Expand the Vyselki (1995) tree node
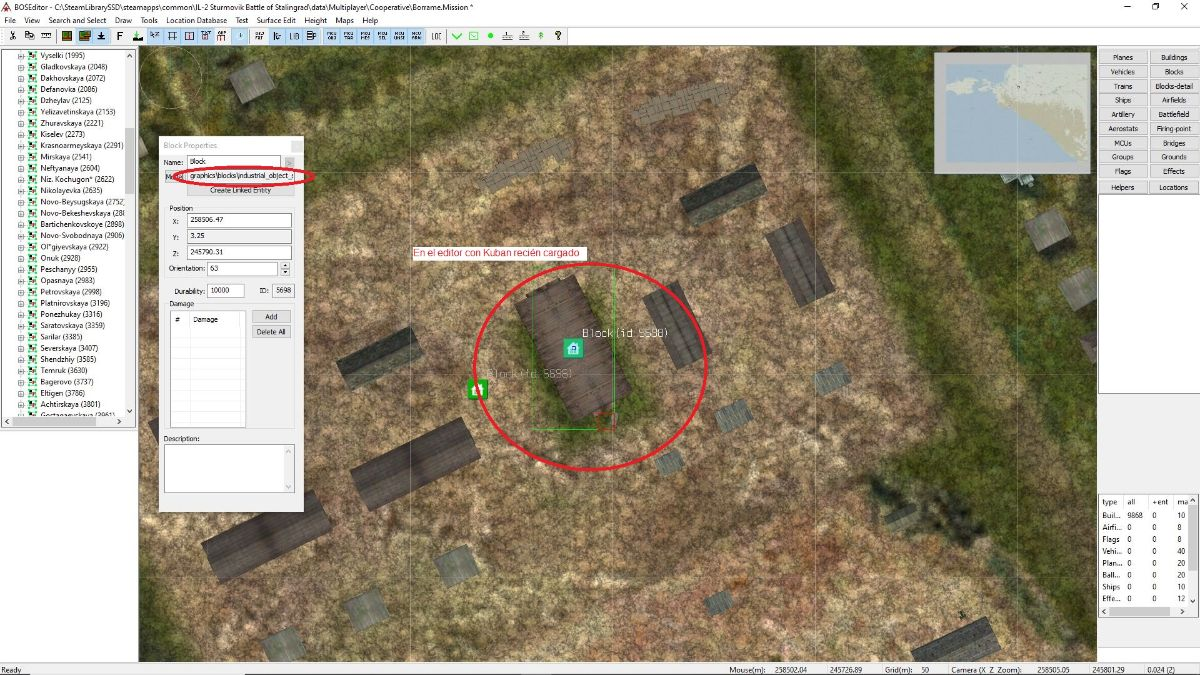1200x675 pixels. [22, 55]
